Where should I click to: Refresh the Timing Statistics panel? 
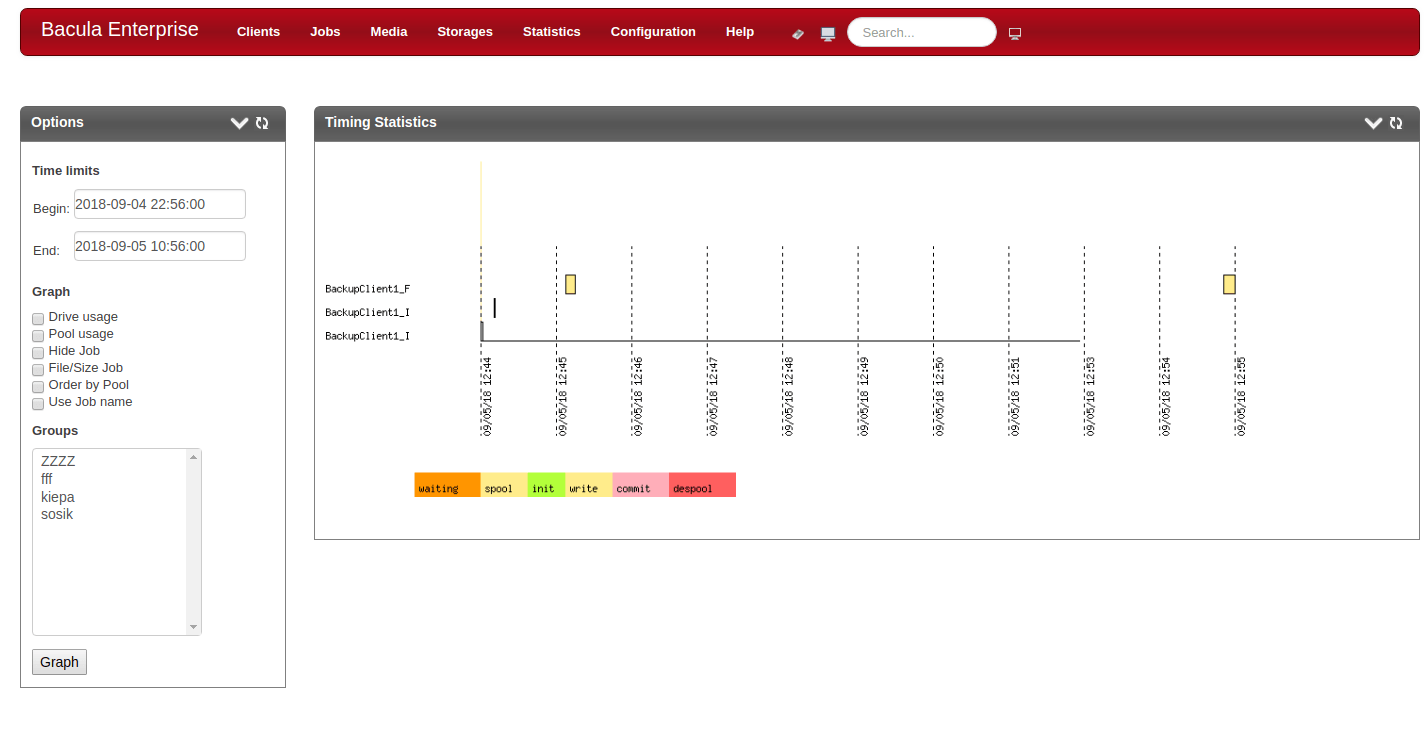1396,123
